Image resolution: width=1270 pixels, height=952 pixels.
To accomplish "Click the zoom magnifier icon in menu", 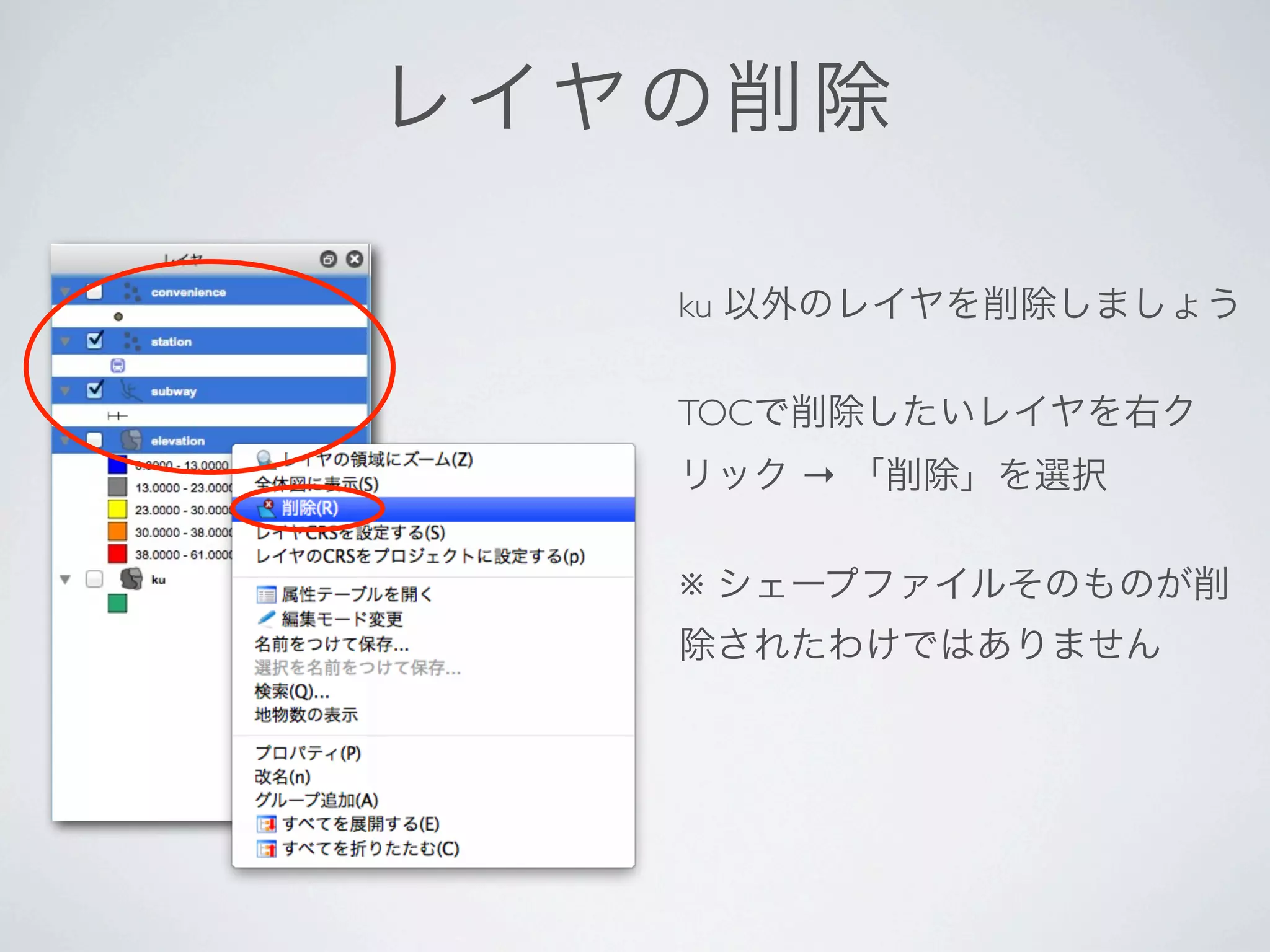I will pyautogui.click(x=265, y=459).
